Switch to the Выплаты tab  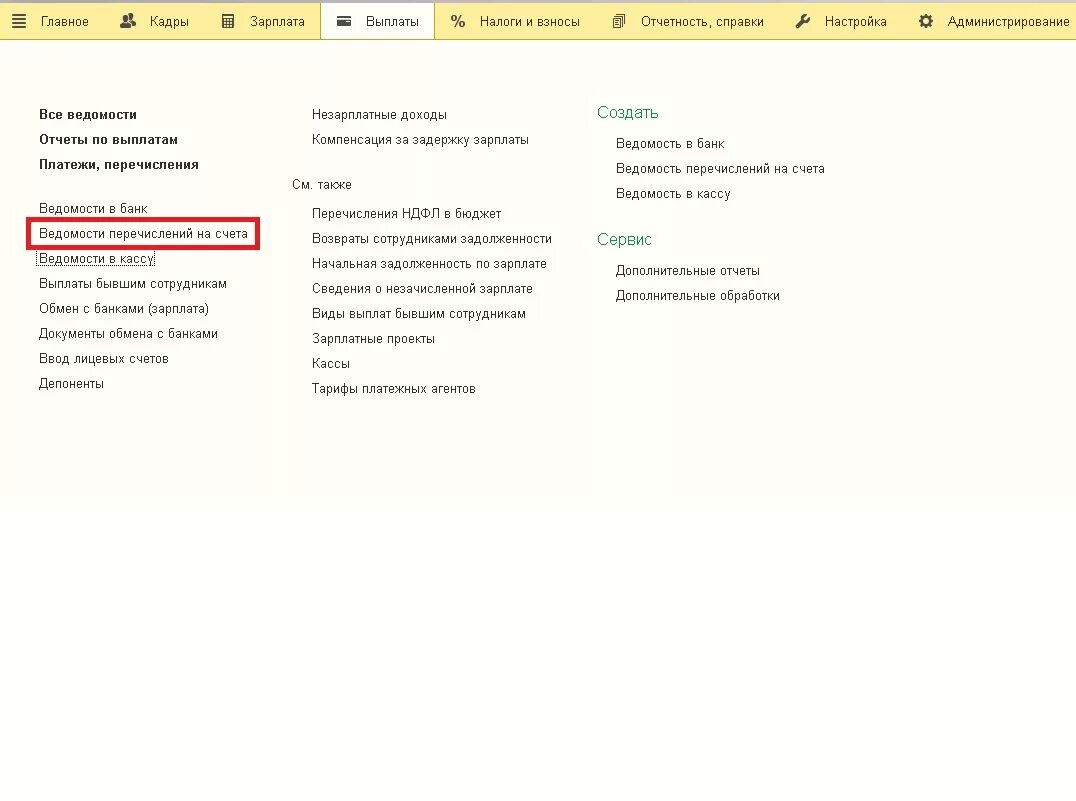point(377,19)
